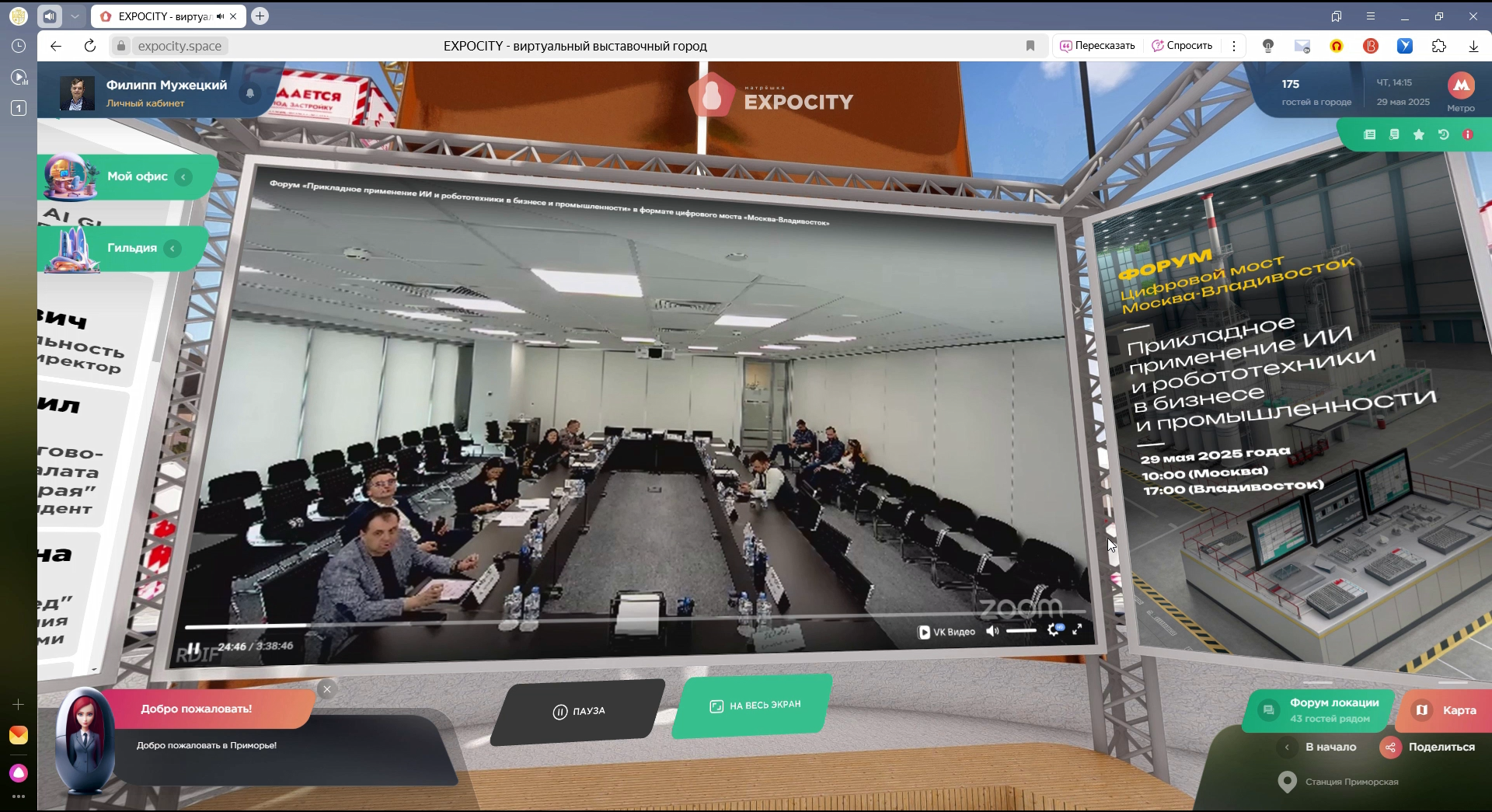This screenshot has height=812, width=1492.
Task: Click the Поделиться share icon
Action: pos(1390,748)
